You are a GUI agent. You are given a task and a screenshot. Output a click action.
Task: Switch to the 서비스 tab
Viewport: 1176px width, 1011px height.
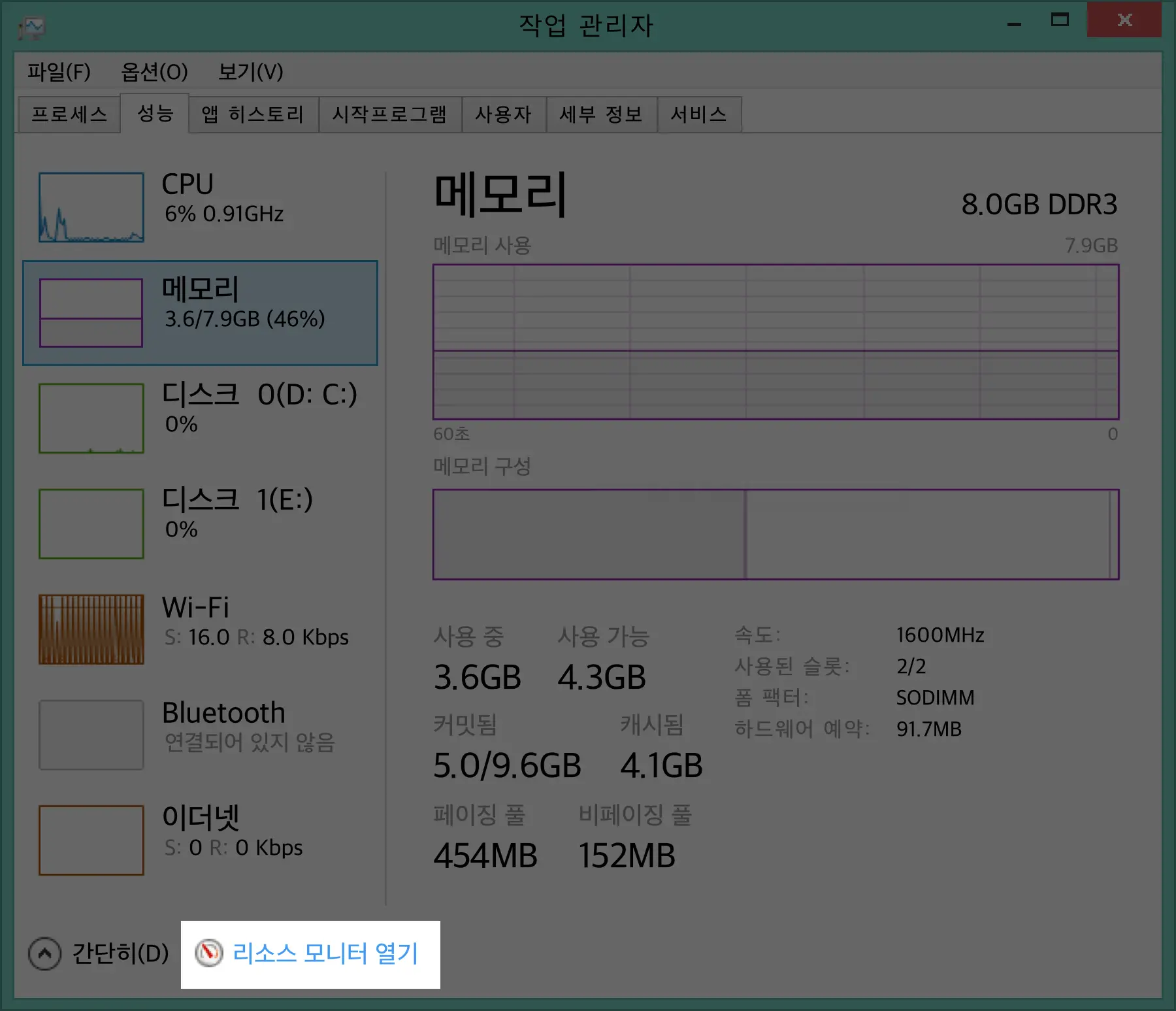(699, 114)
